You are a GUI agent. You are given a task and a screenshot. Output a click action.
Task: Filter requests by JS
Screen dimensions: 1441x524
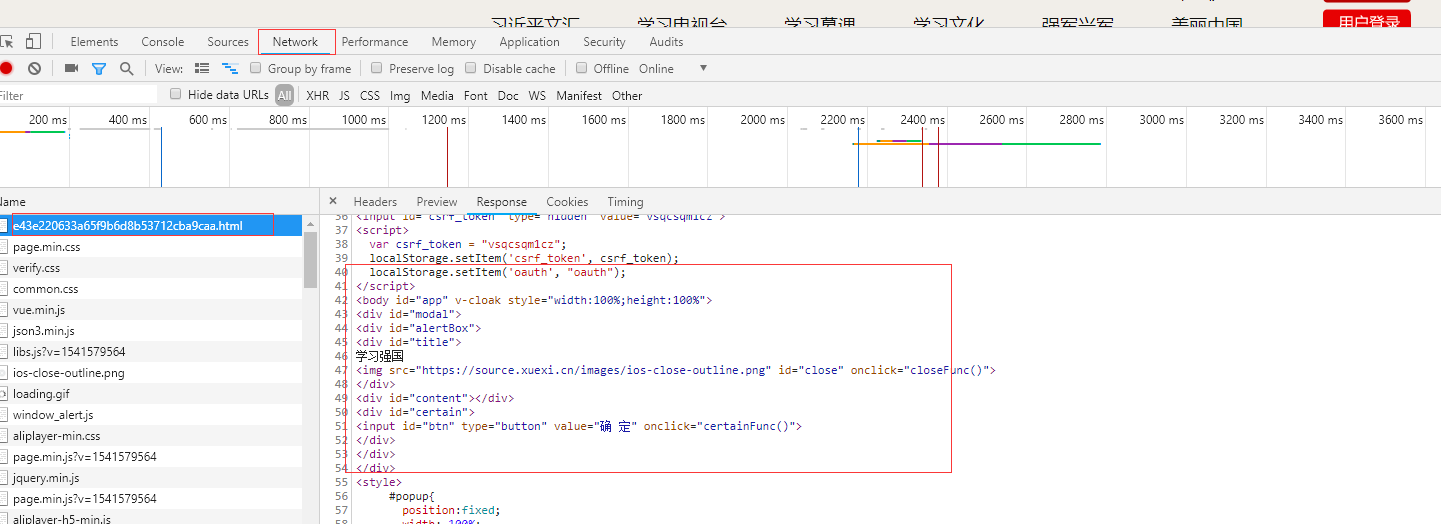(344, 96)
